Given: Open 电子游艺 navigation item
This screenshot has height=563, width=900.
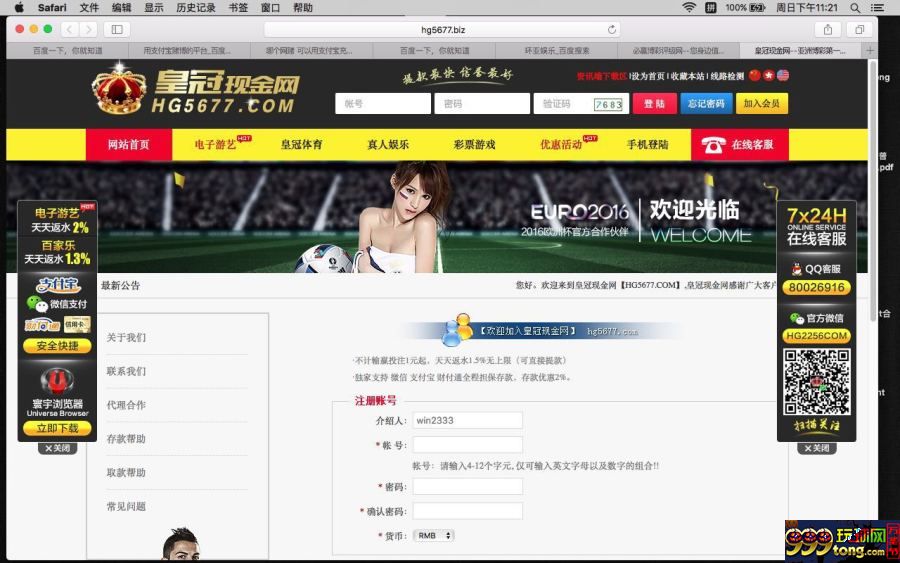Looking at the screenshot, I should click(215, 145).
